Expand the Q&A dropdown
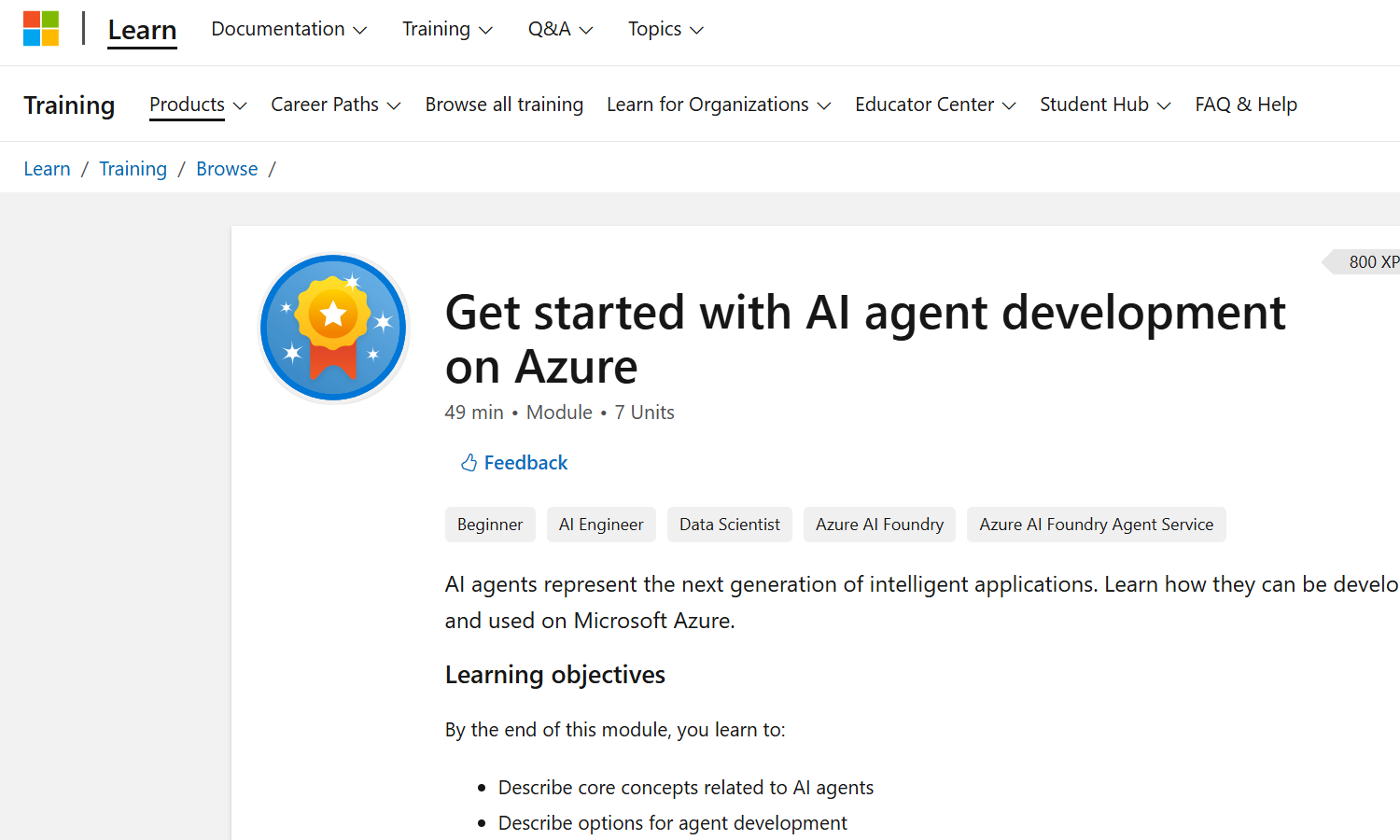The width and height of the screenshot is (1400, 840). [560, 29]
